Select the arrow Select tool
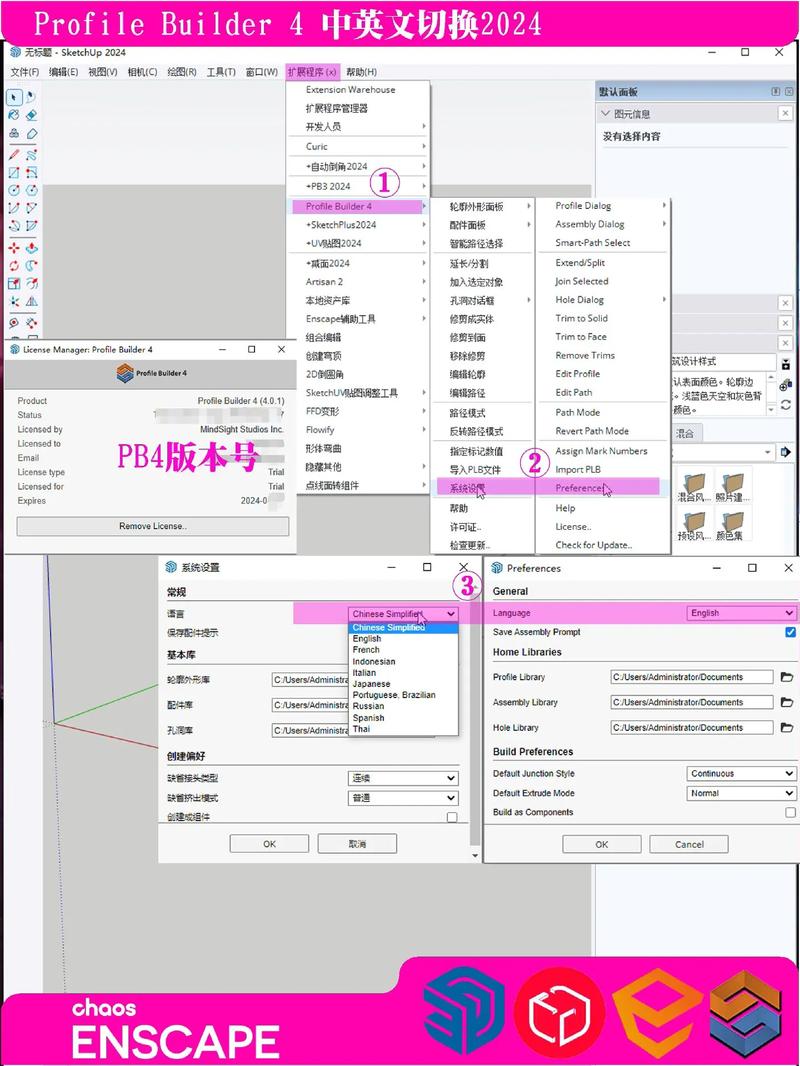 (x=14, y=97)
